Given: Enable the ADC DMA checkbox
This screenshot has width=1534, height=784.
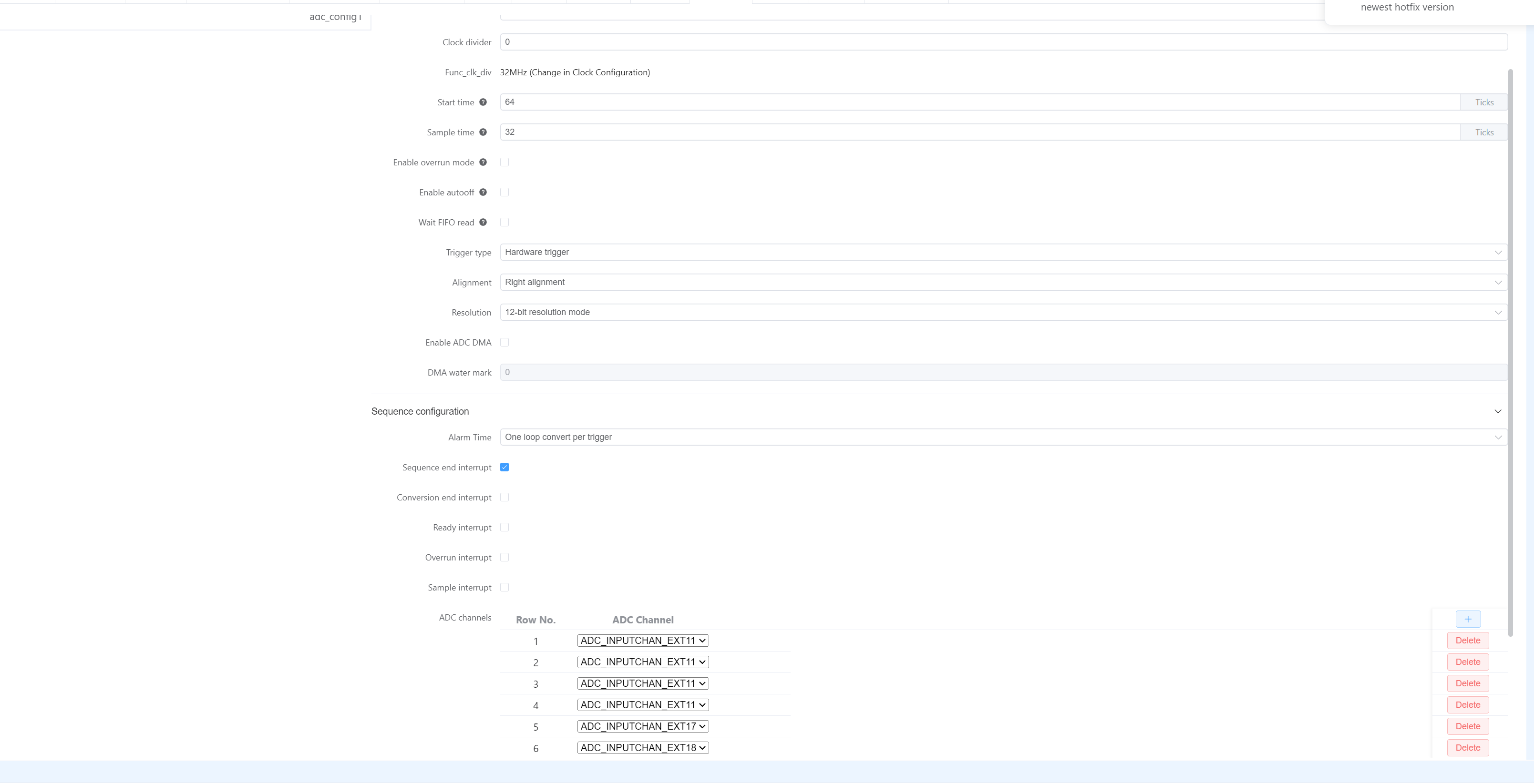Looking at the screenshot, I should click(x=504, y=342).
